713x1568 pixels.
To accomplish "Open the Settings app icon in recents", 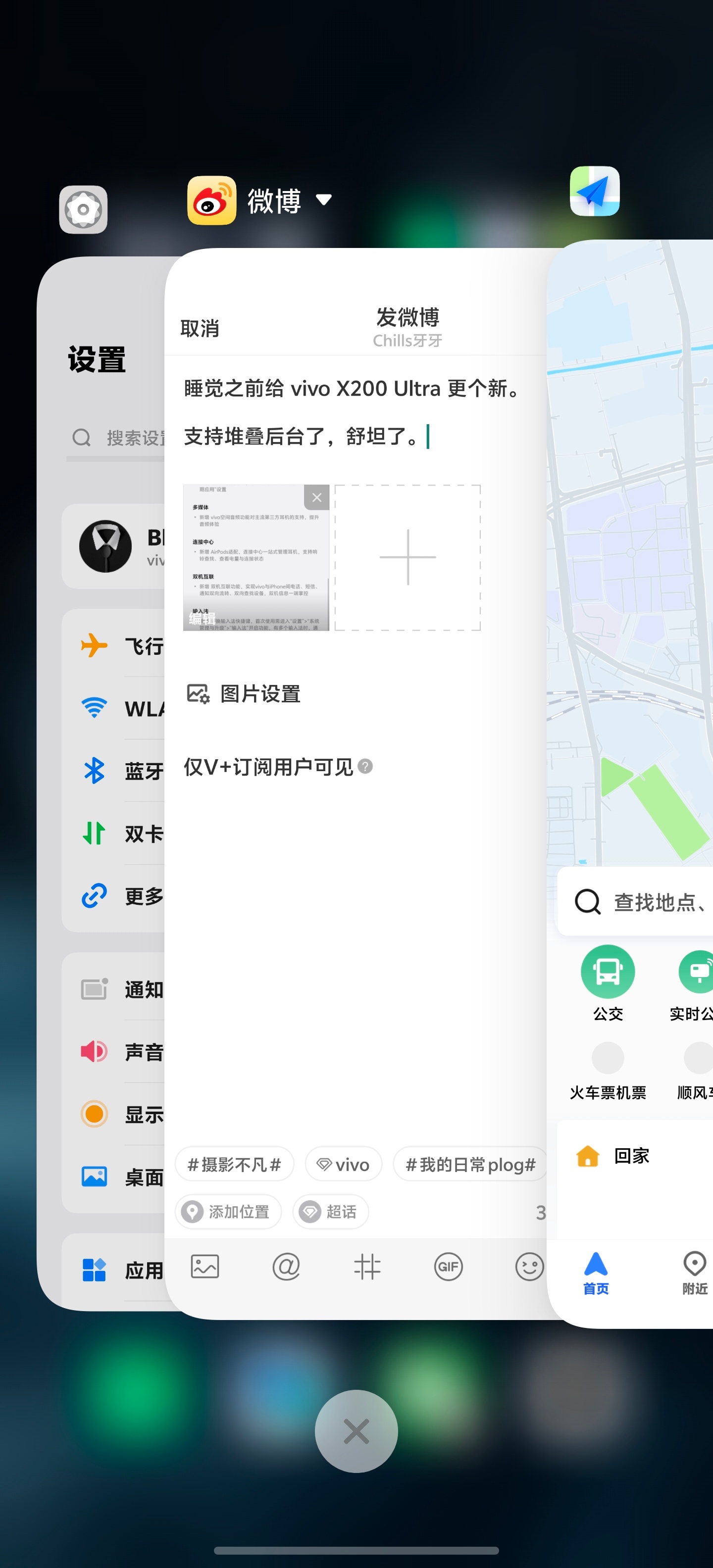I will (x=83, y=209).
